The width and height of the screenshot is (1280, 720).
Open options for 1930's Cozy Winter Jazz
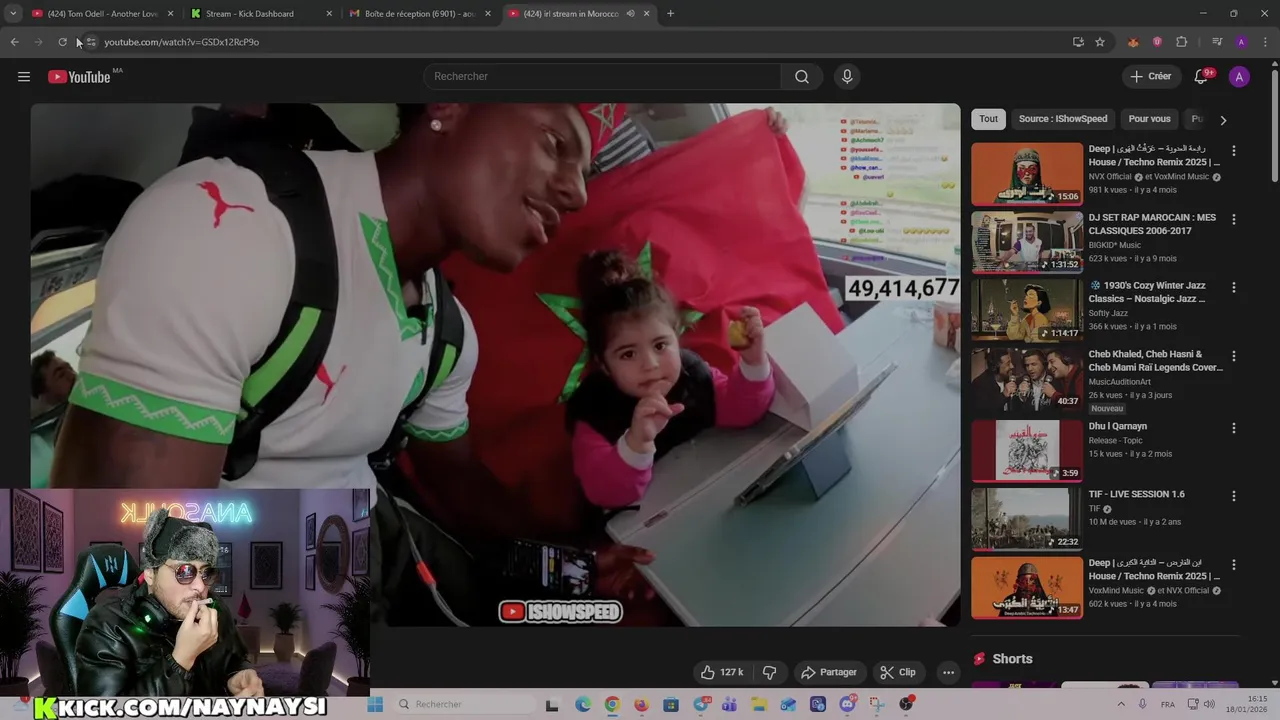[x=1233, y=287]
